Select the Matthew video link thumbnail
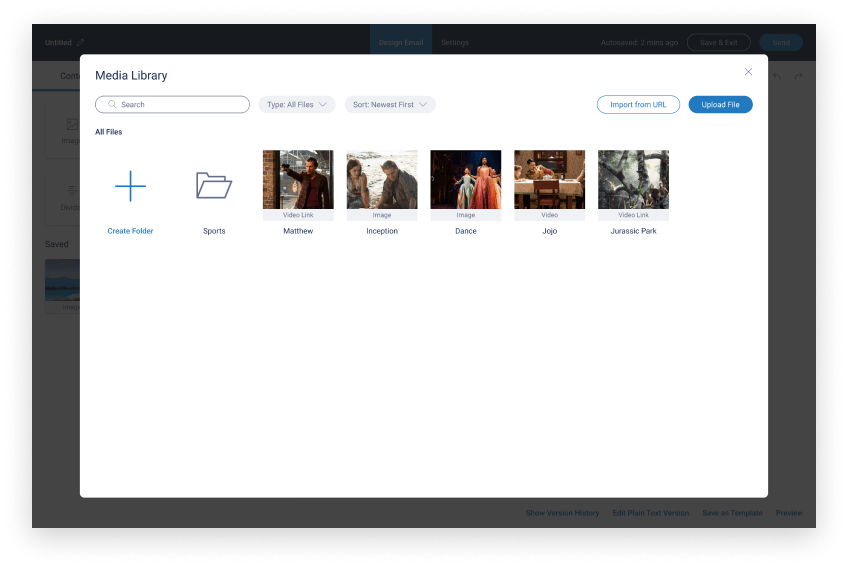The width and height of the screenshot is (848, 568). point(298,180)
